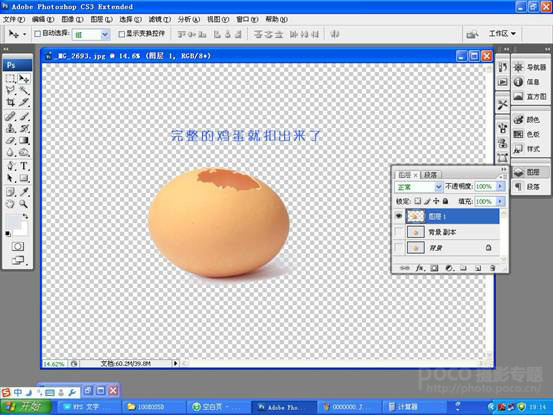The image size is (553, 415).
Task: Open the 信息 panel
Action: [x=527, y=82]
